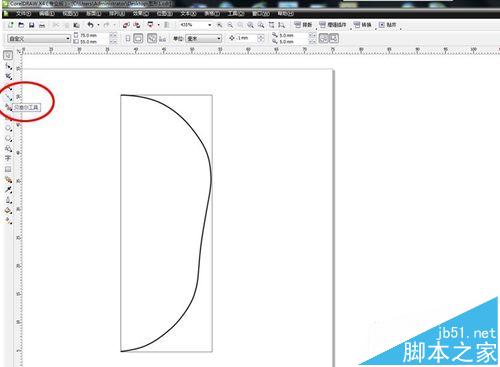The width and height of the screenshot is (500, 367).
Task: Expand the Application Launcher arrow
Action: [158, 25]
